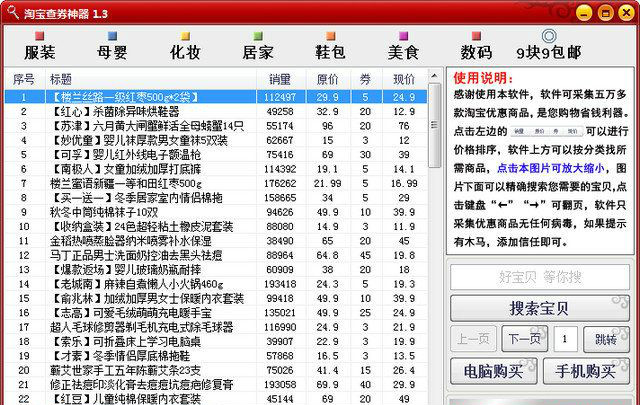Select row 【可孚】婴儿红外线电子额温枪
The height and width of the screenshot is (405, 640).
216,154
